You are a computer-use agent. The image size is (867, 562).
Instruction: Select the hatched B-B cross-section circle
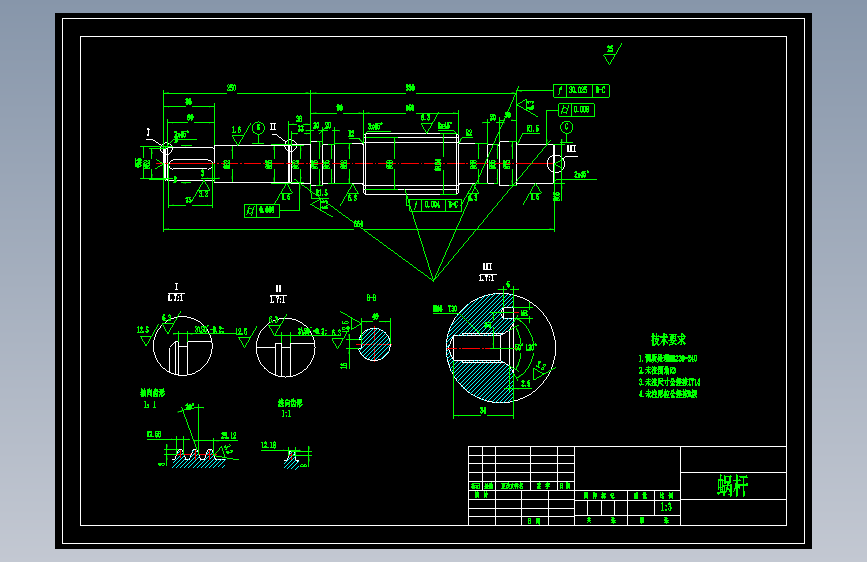point(374,344)
